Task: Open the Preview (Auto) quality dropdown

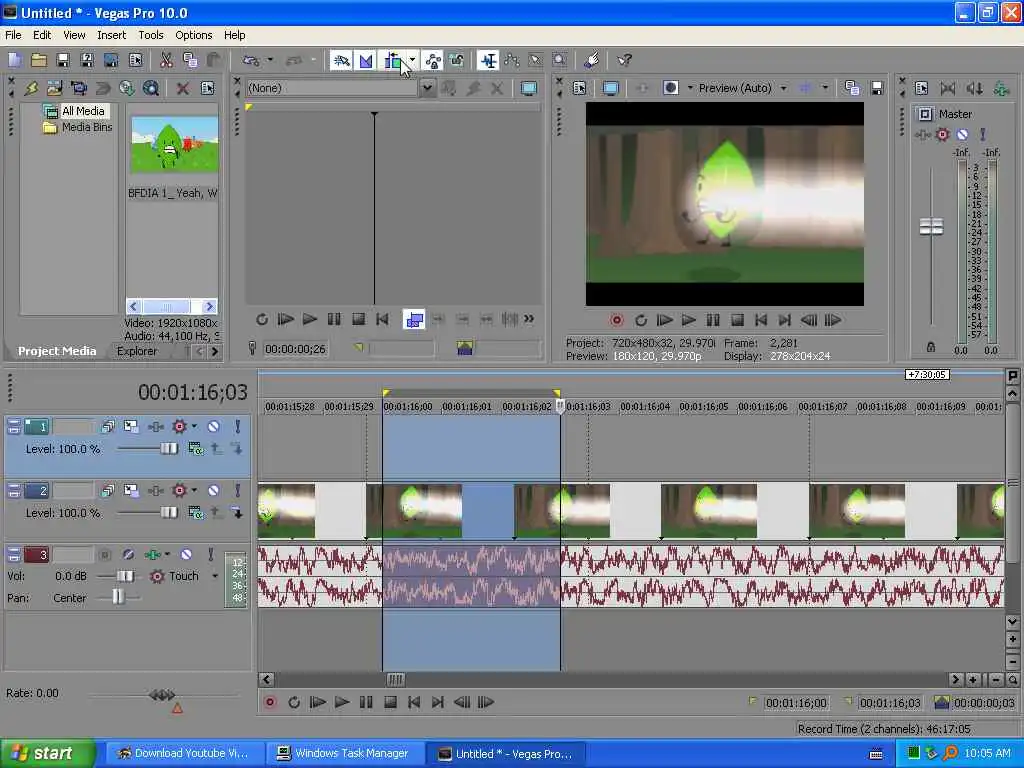Action: [783, 88]
